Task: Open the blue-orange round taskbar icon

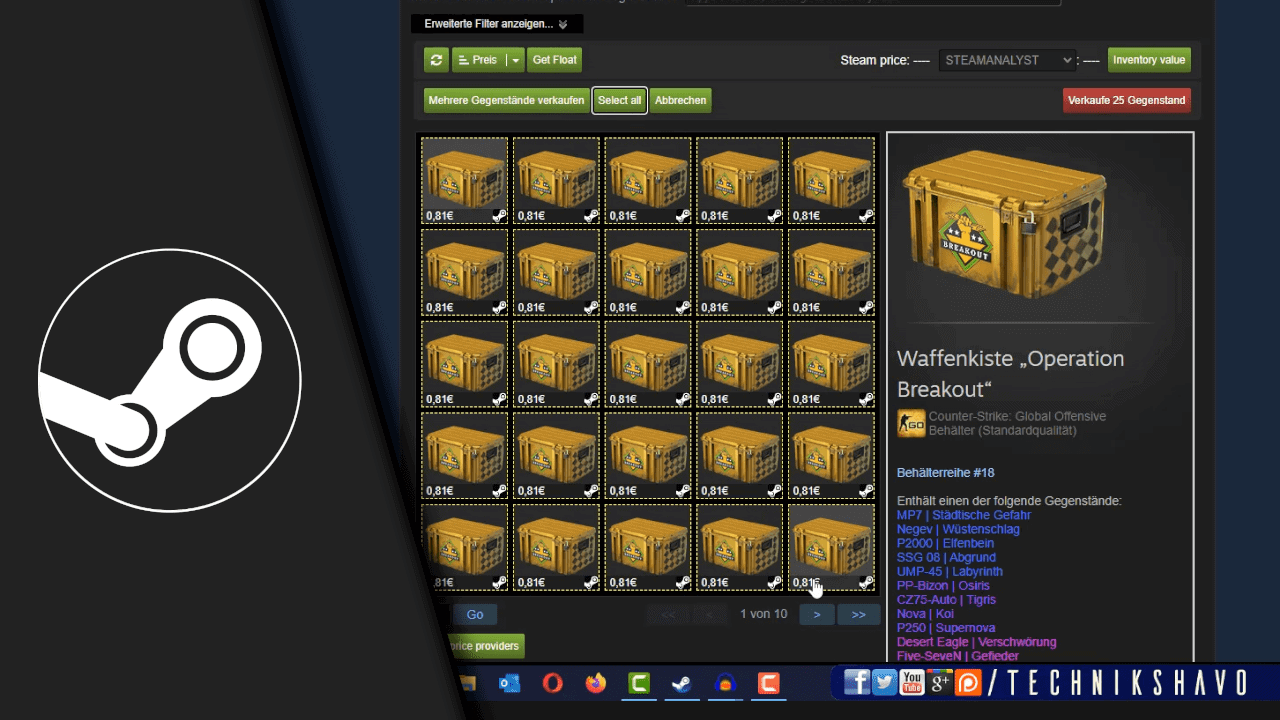Action: [x=725, y=684]
